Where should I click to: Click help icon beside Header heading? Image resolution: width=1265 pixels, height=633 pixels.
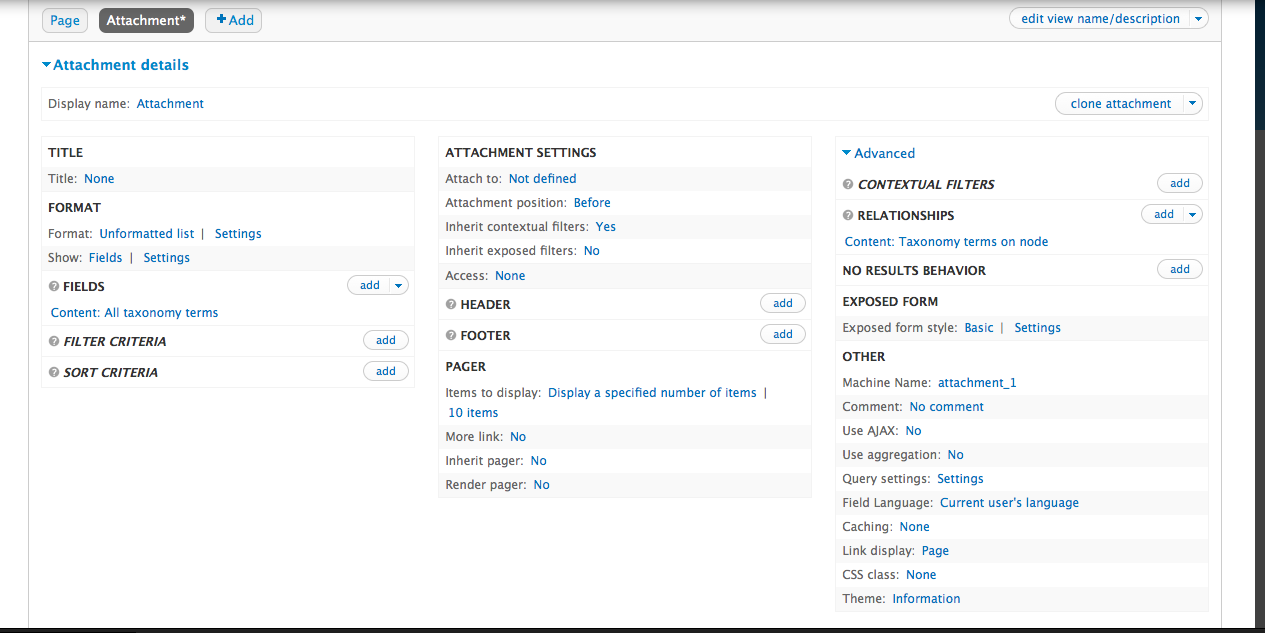tap(451, 305)
